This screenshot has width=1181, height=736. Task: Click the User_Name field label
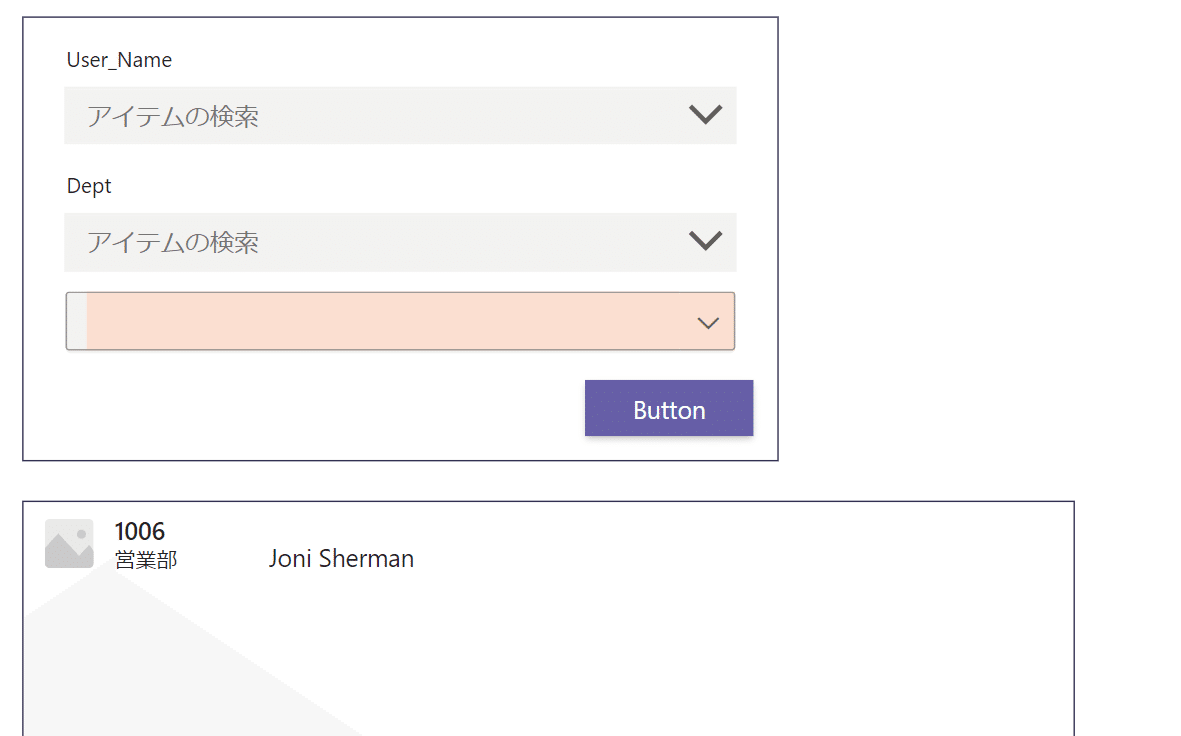tap(119, 60)
